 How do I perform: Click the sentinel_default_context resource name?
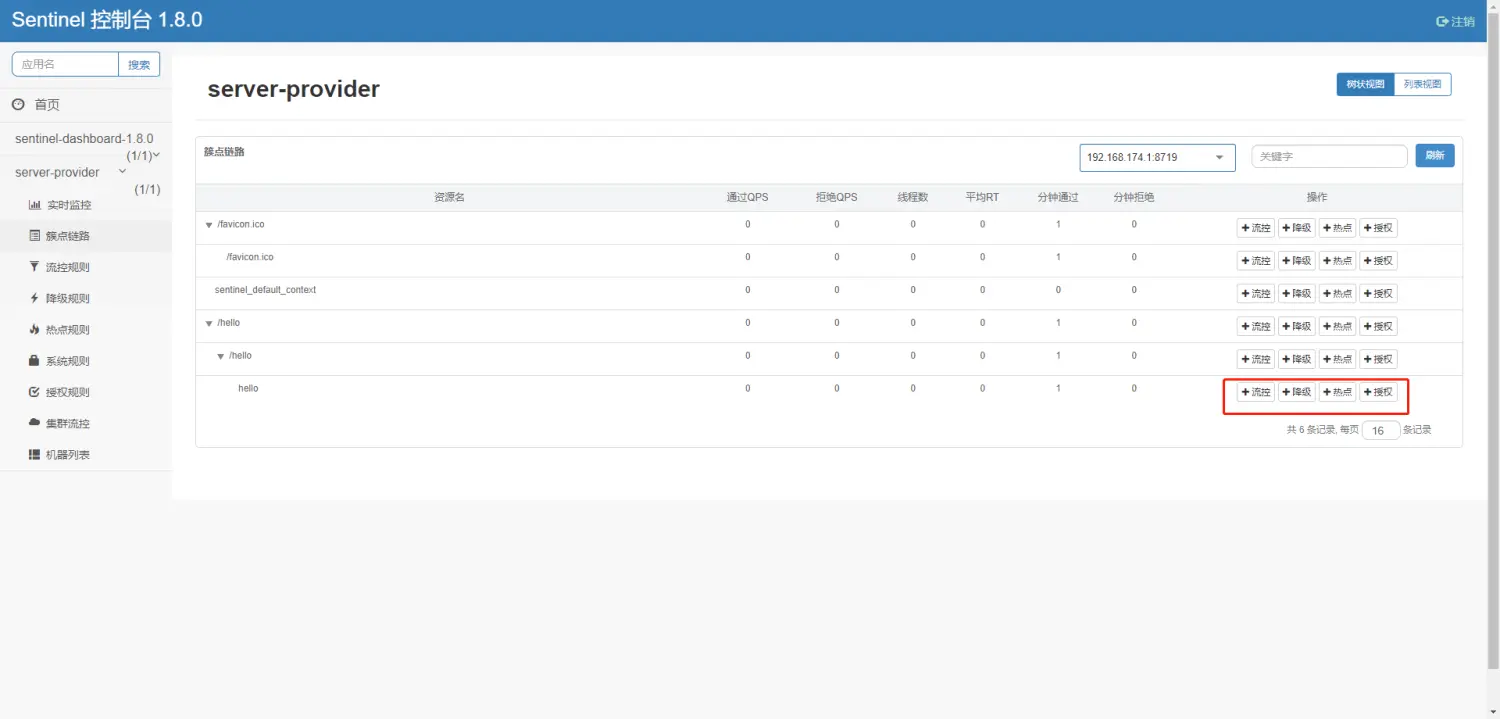265,290
